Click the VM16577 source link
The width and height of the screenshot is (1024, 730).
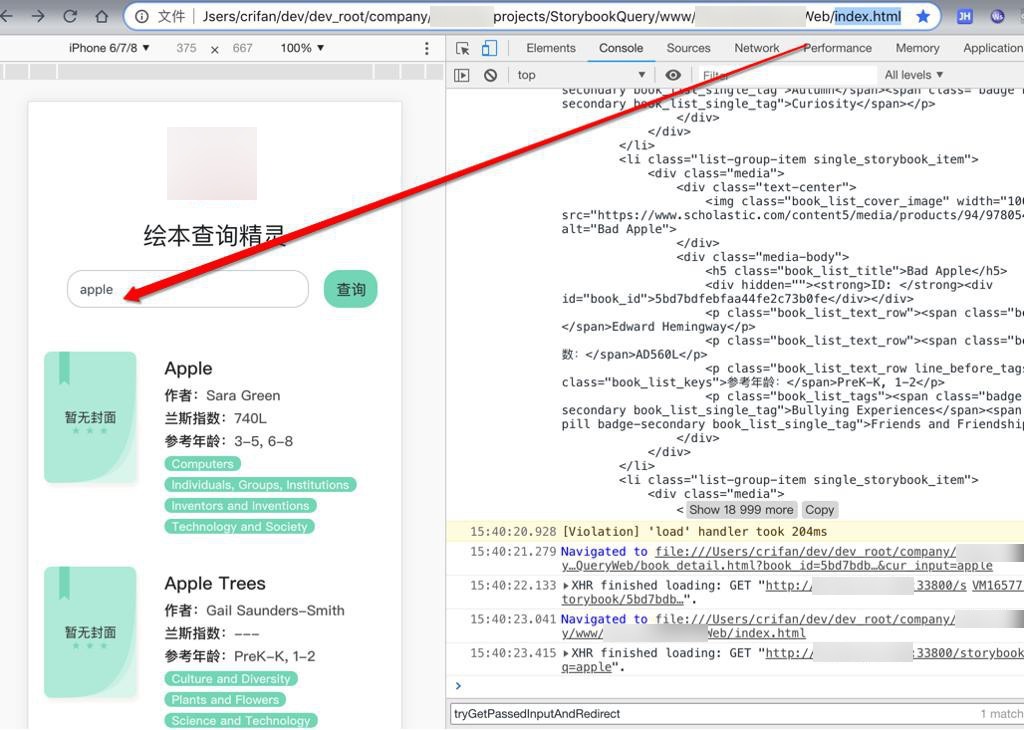click(x=998, y=585)
